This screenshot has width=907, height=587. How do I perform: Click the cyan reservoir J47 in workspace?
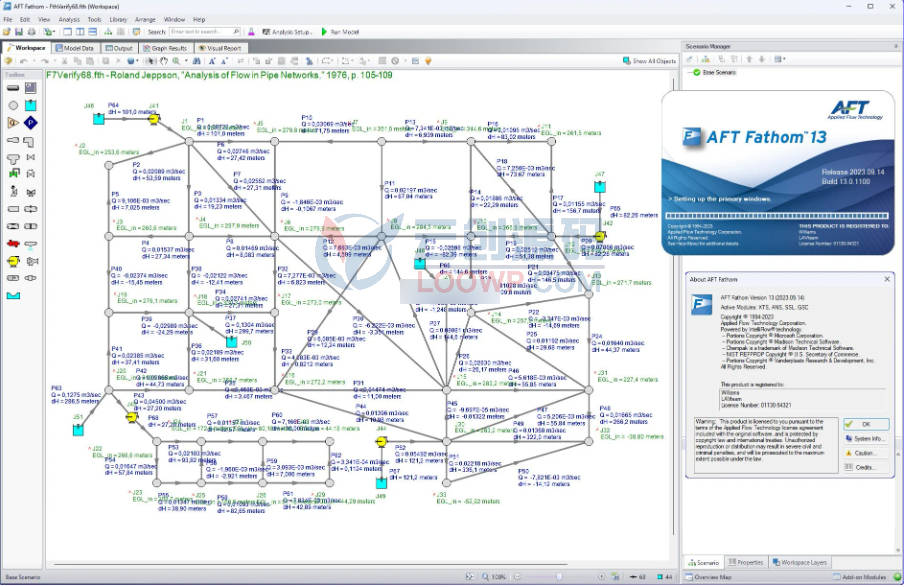(x=600, y=187)
